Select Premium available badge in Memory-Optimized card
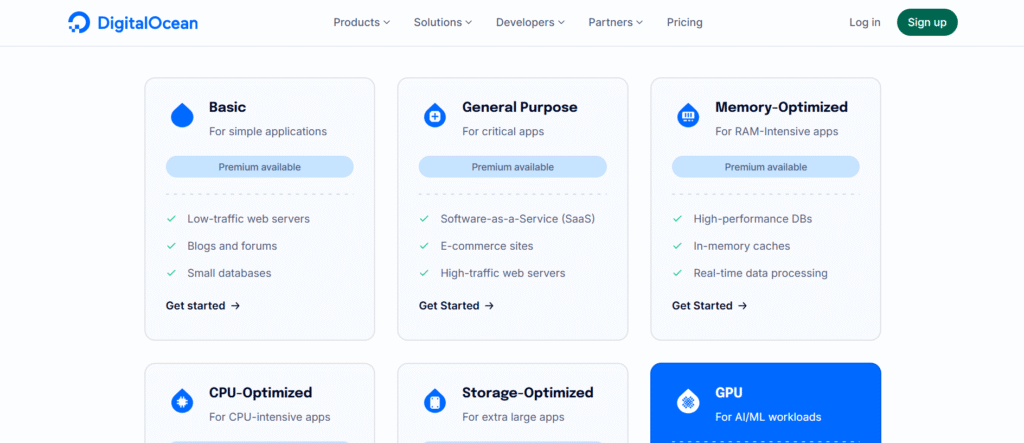This screenshot has width=1024, height=443. (x=765, y=167)
